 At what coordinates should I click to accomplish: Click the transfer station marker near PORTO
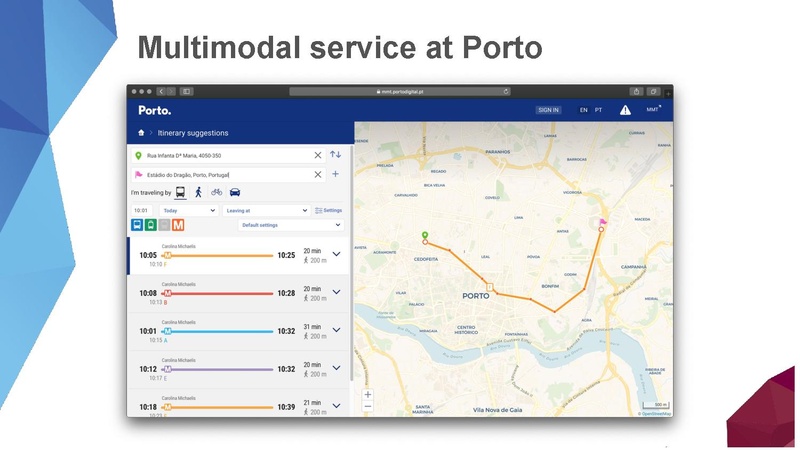[x=489, y=287]
